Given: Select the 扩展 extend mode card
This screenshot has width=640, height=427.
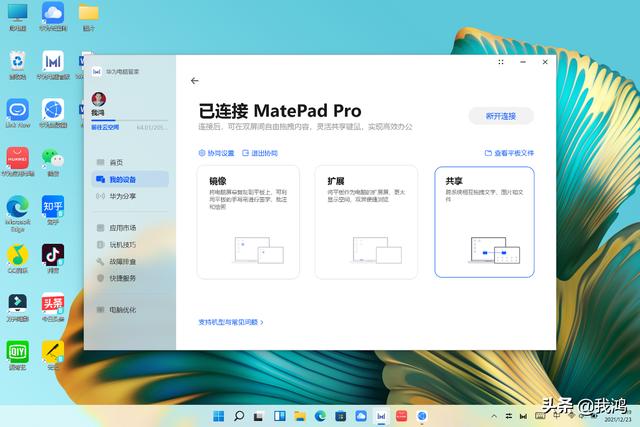Looking at the screenshot, I should pos(366,221).
